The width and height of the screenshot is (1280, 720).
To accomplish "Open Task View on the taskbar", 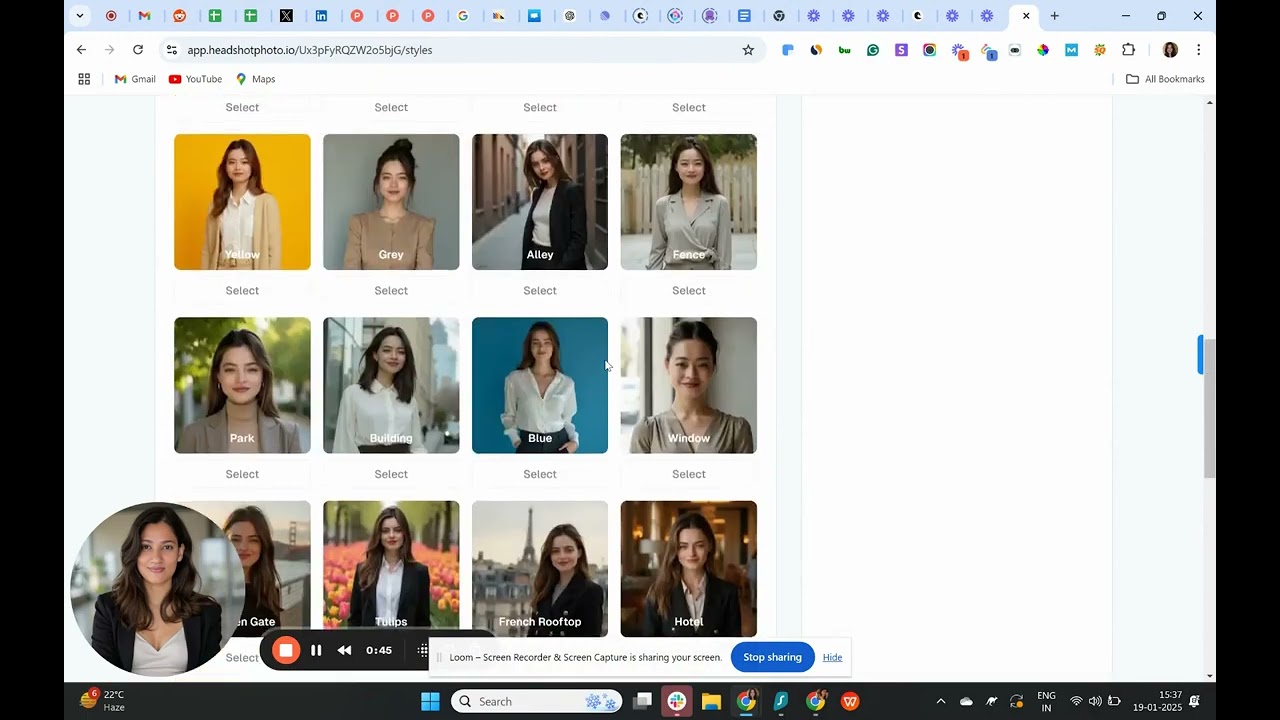I will pyautogui.click(x=642, y=701).
